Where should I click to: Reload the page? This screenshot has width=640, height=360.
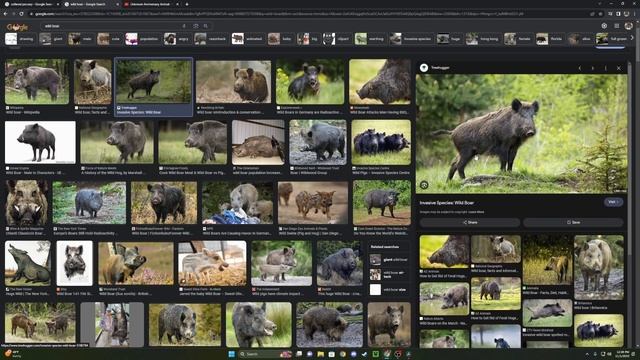coord(21,13)
